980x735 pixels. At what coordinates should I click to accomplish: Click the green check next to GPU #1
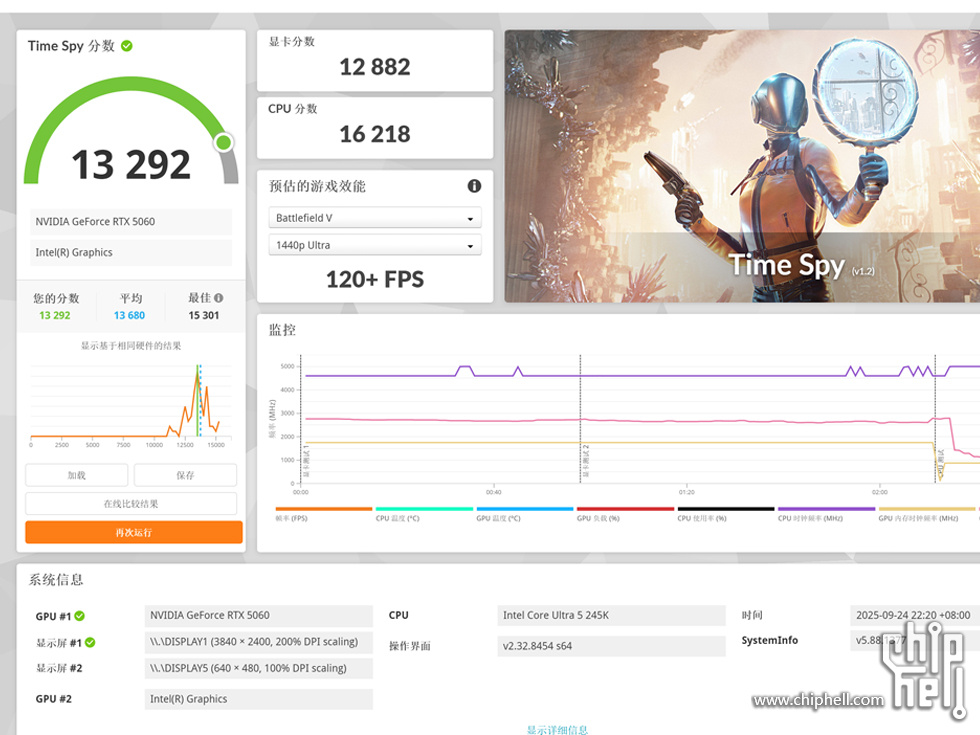(79, 616)
